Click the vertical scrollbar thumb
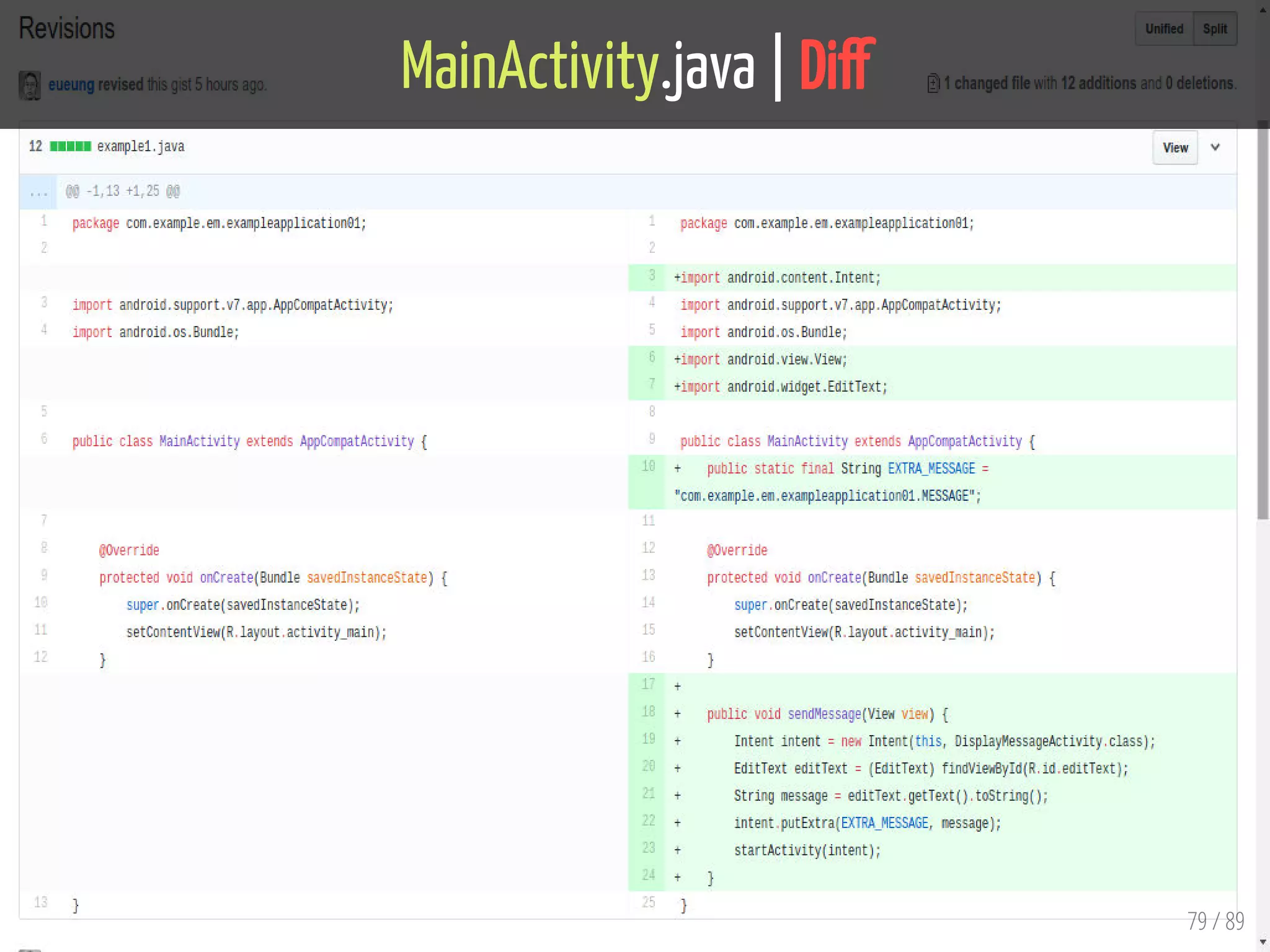Viewport: 1270px width, 952px height. point(1263,319)
